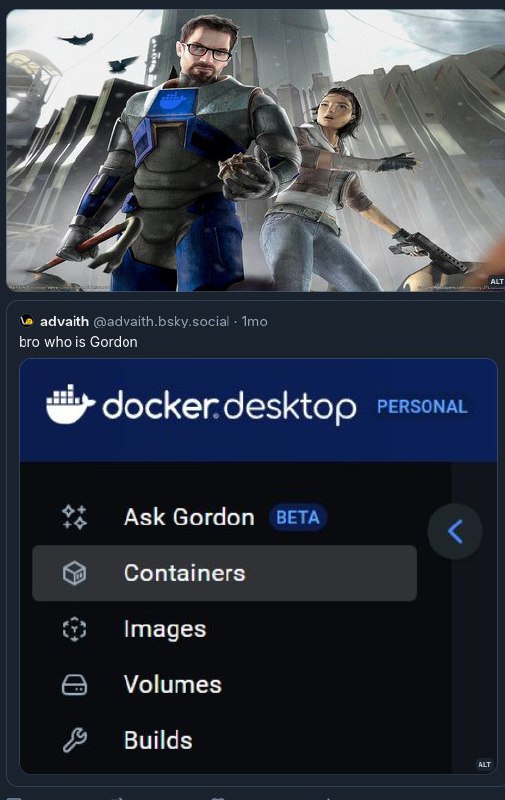Click the PERSONAL plan label
Screen dimensions: 505x800
(422, 407)
